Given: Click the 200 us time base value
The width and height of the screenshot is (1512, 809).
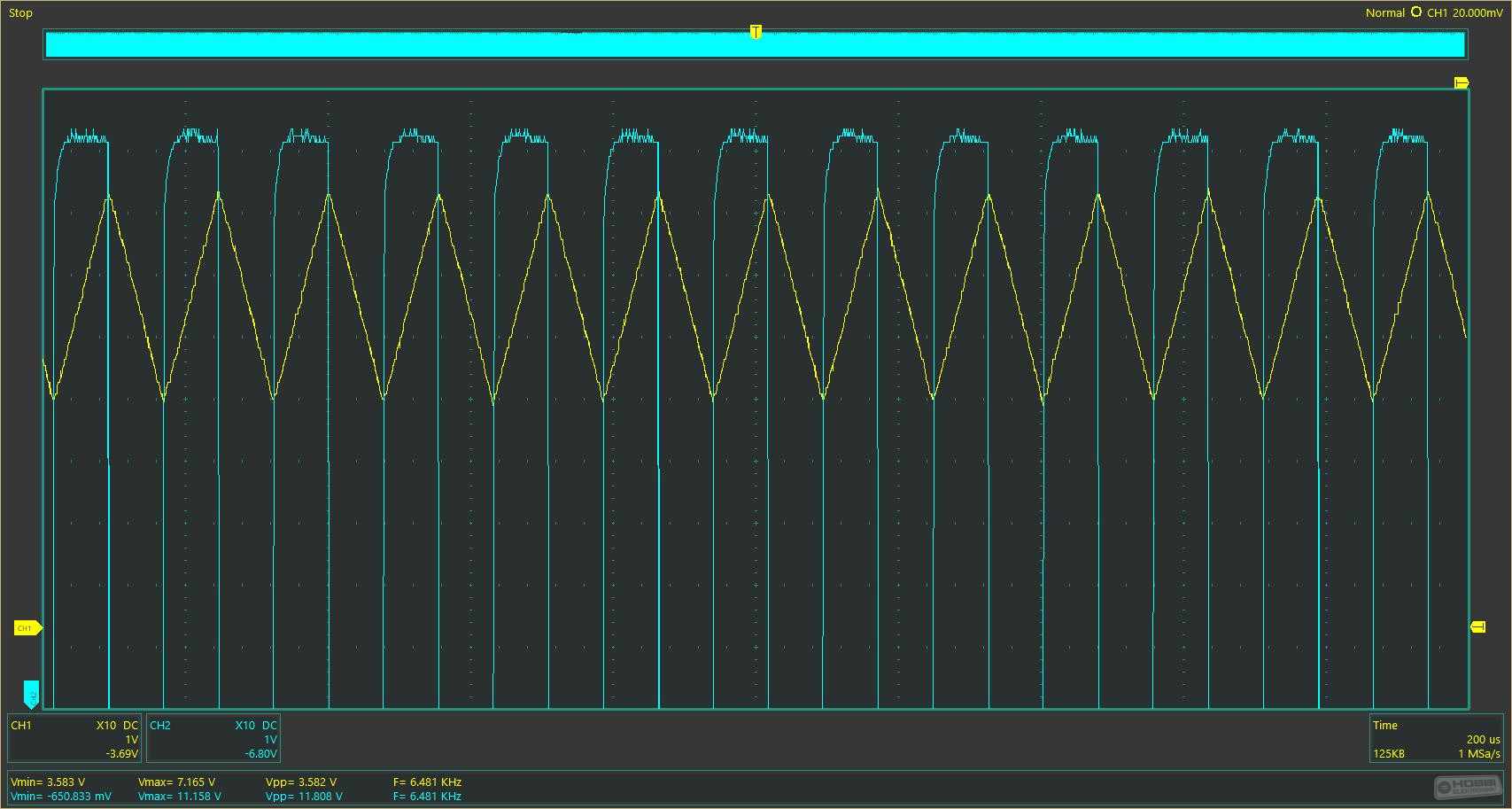Looking at the screenshot, I should click(x=1483, y=739).
